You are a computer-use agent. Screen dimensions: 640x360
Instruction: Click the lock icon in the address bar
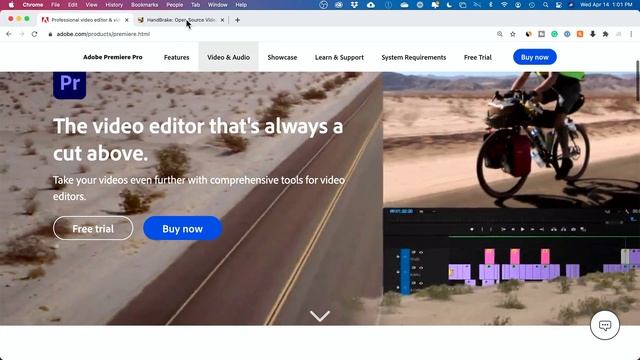tap(50, 34)
